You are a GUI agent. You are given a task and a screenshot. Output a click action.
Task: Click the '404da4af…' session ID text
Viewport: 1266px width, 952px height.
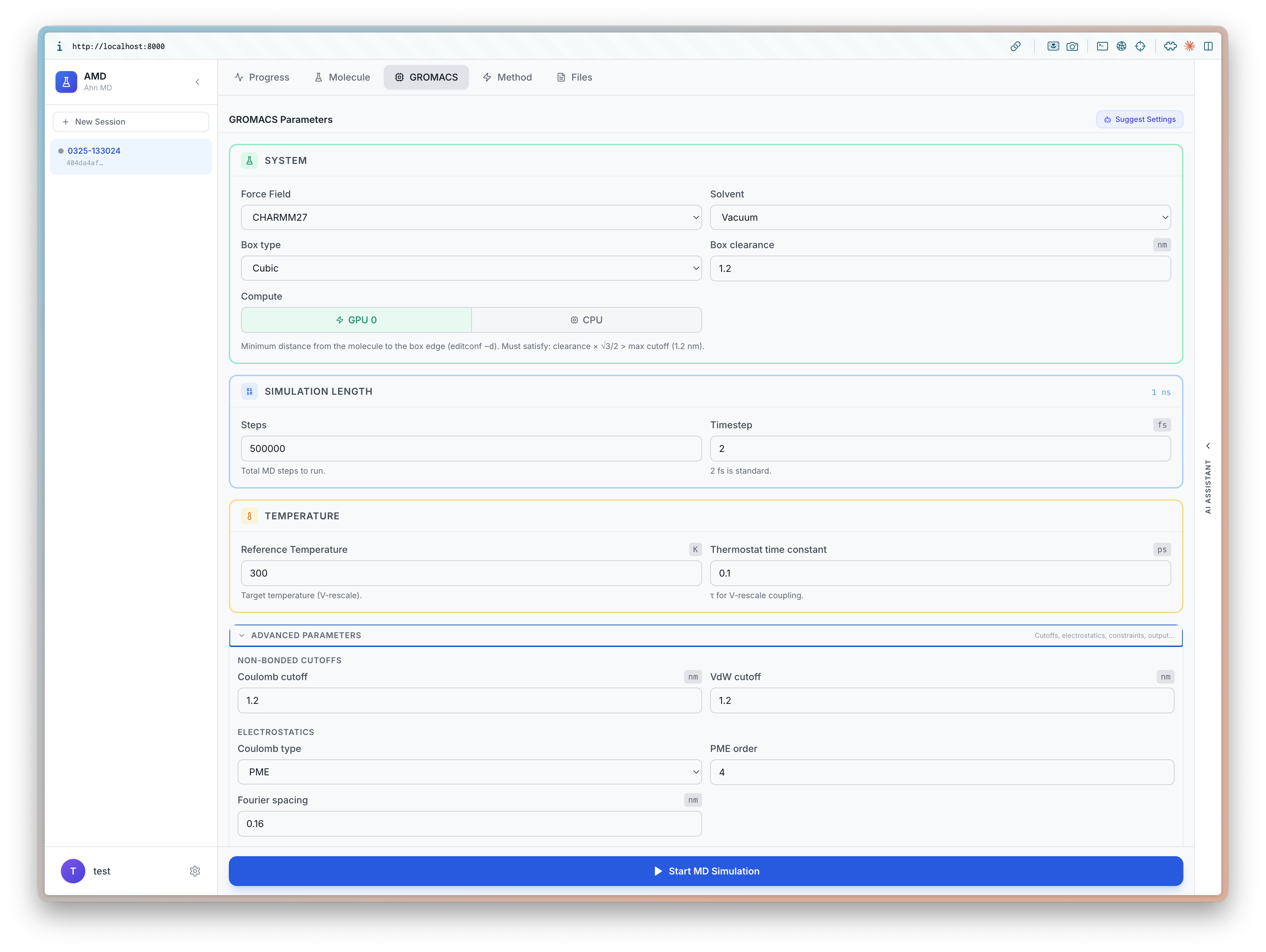(x=85, y=163)
